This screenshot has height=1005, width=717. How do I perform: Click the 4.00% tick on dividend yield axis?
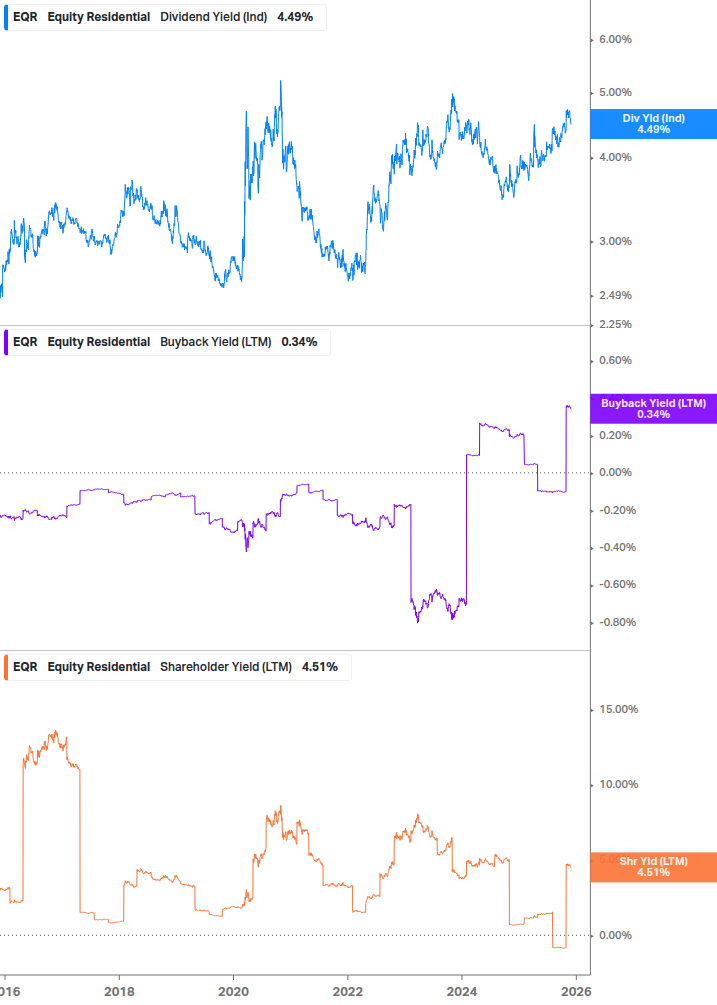point(615,158)
